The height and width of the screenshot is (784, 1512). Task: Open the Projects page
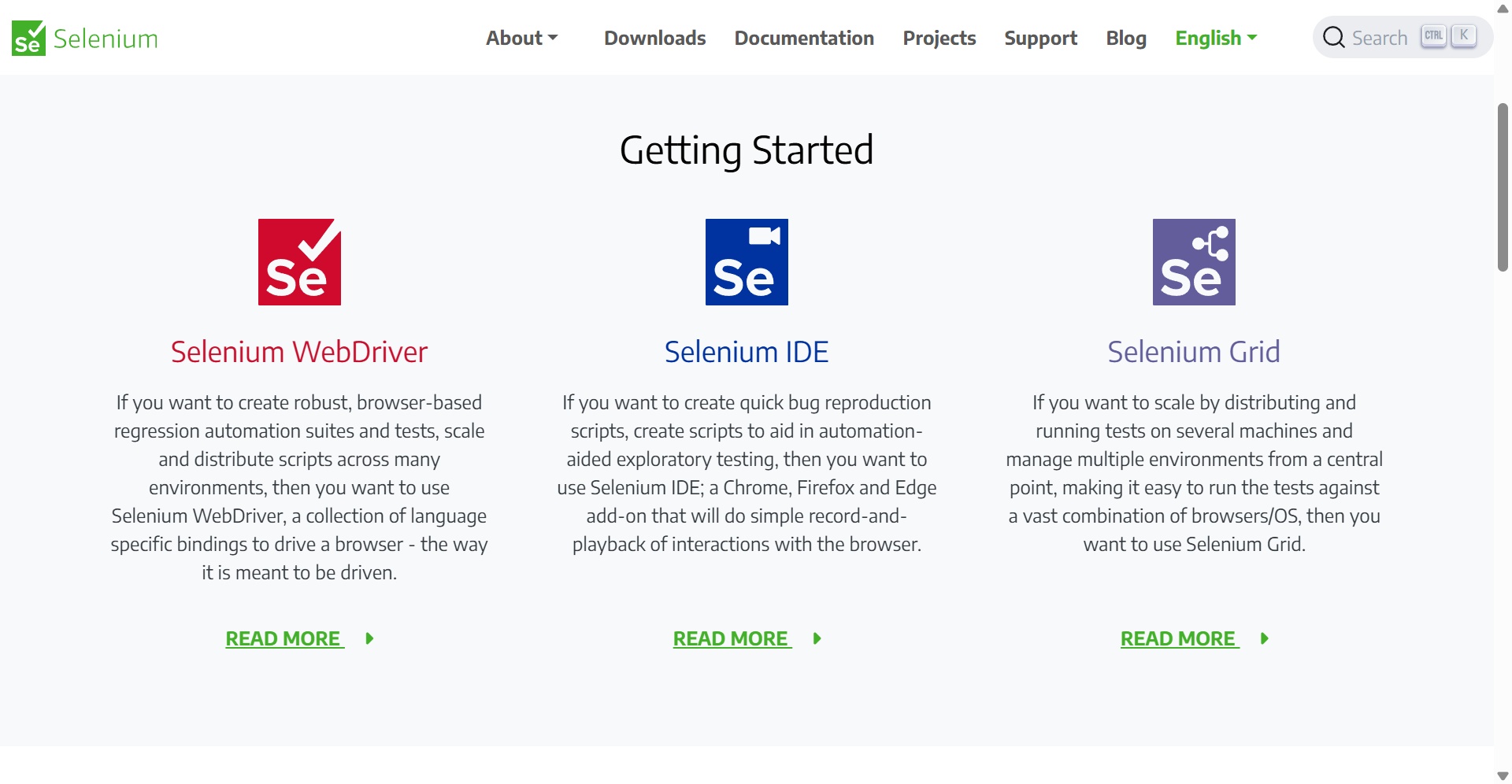(x=939, y=38)
